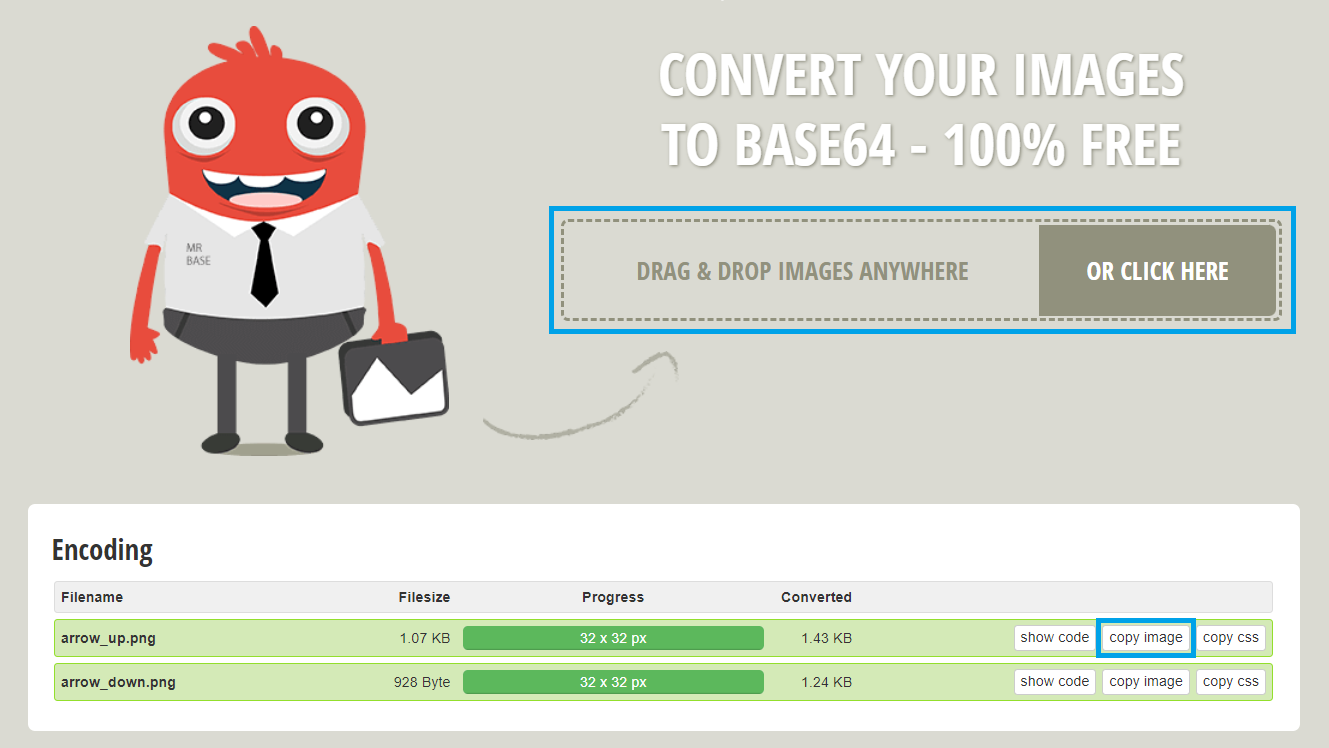Click the arrow_up.png green progress bar
Image resolution: width=1329 pixels, height=748 pixels.
613,638
